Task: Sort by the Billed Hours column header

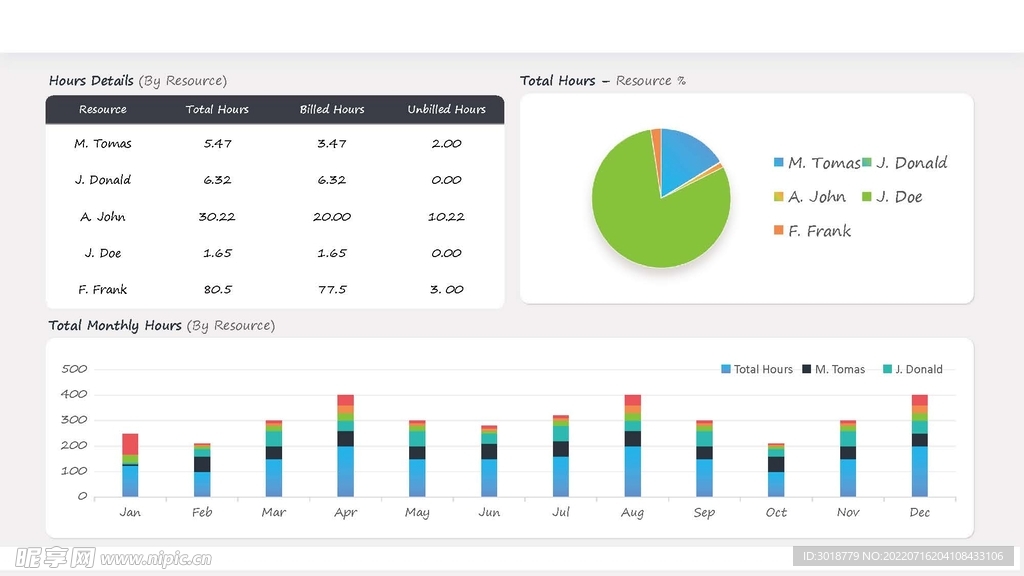Action: [x=332, y=109]
